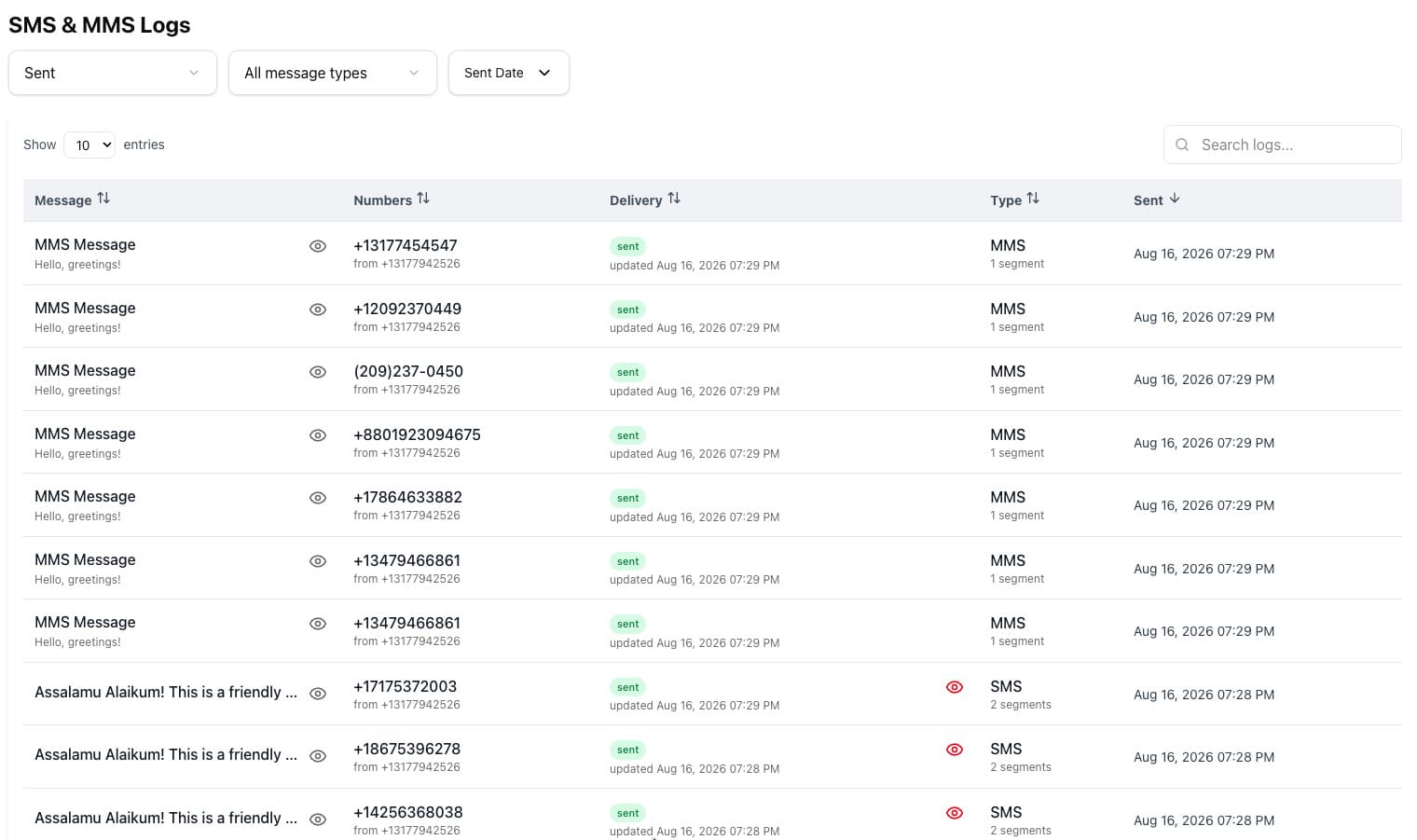Open the Sent status filter dropdown
The height and width of the screenshot is (840, 1417).
[113, 73]
